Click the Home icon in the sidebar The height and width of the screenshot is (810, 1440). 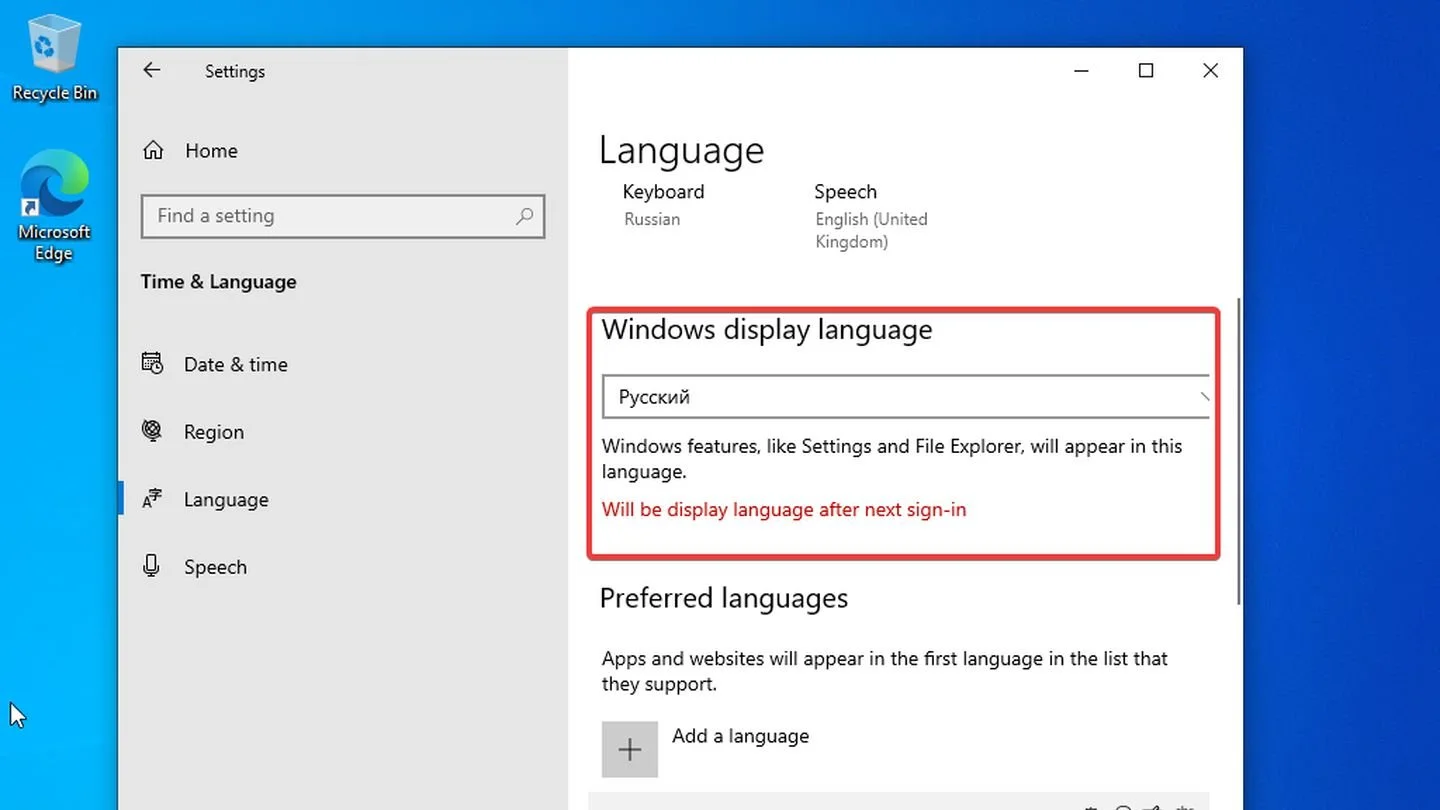pos(153,151)
